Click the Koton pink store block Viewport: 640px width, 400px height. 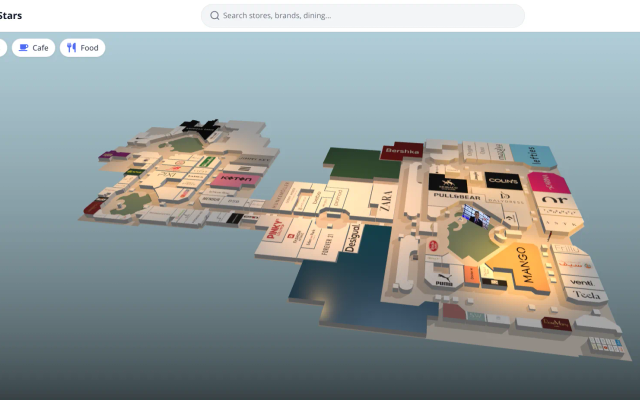point(236,179)
